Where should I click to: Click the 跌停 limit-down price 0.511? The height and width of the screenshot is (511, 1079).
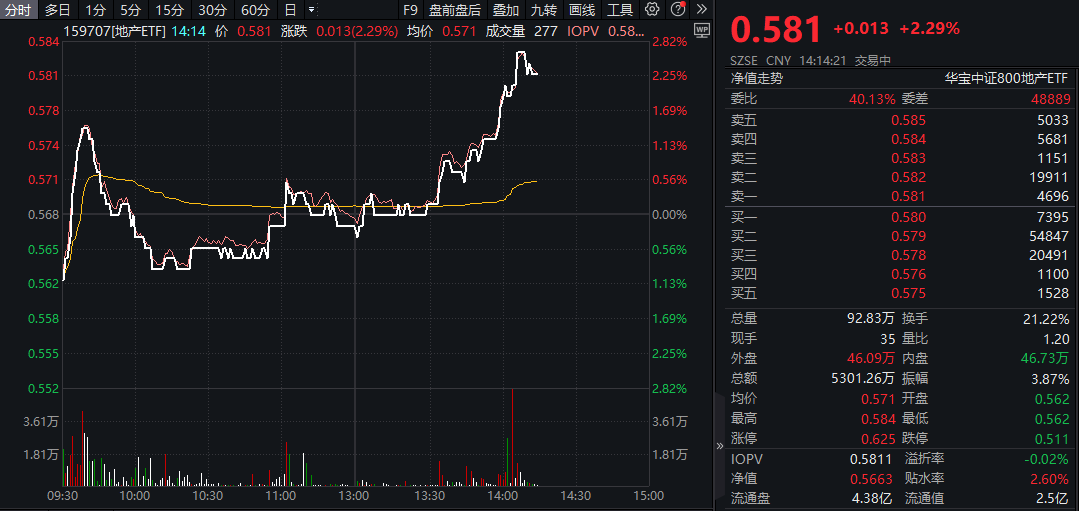[x=1052, y=438]
